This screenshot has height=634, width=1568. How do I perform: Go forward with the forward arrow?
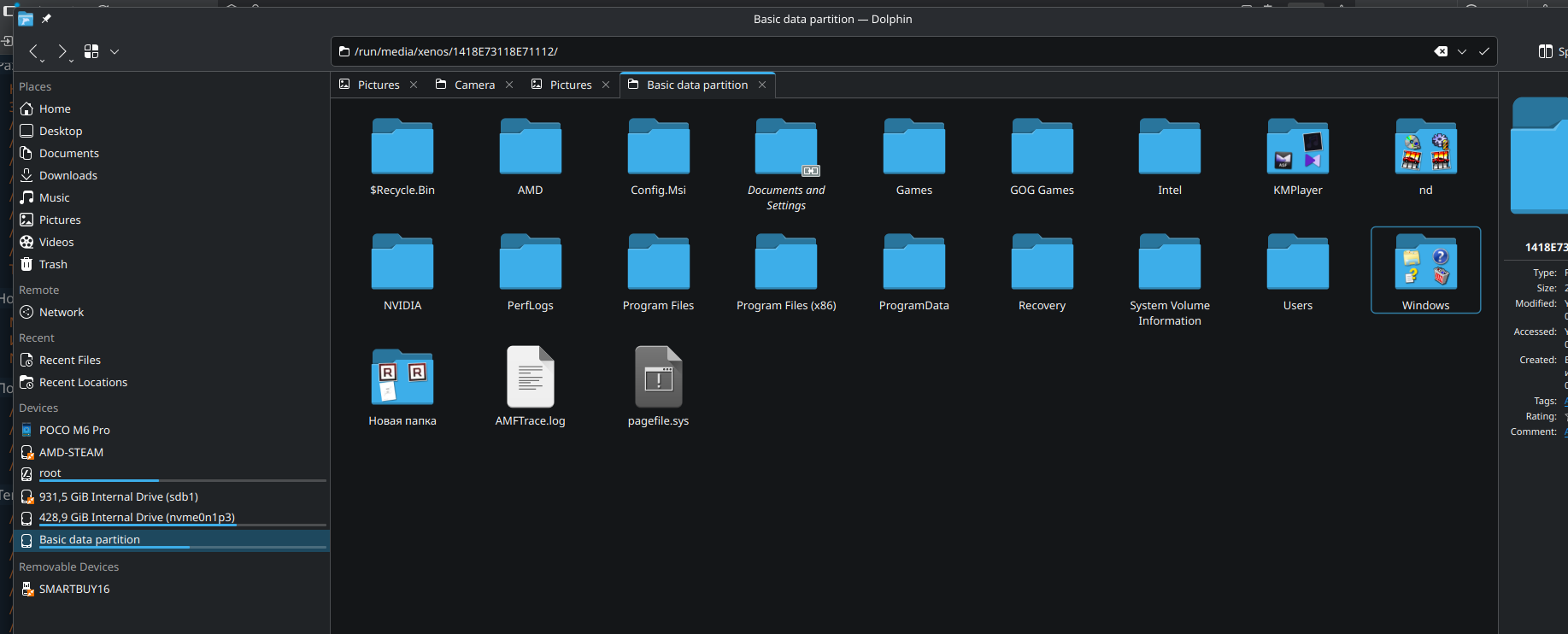[x=62, y=52]
